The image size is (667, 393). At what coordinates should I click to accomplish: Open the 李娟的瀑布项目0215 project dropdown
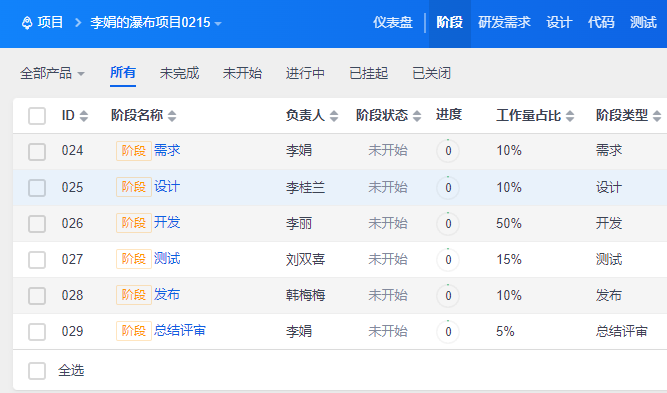point(156,23)
